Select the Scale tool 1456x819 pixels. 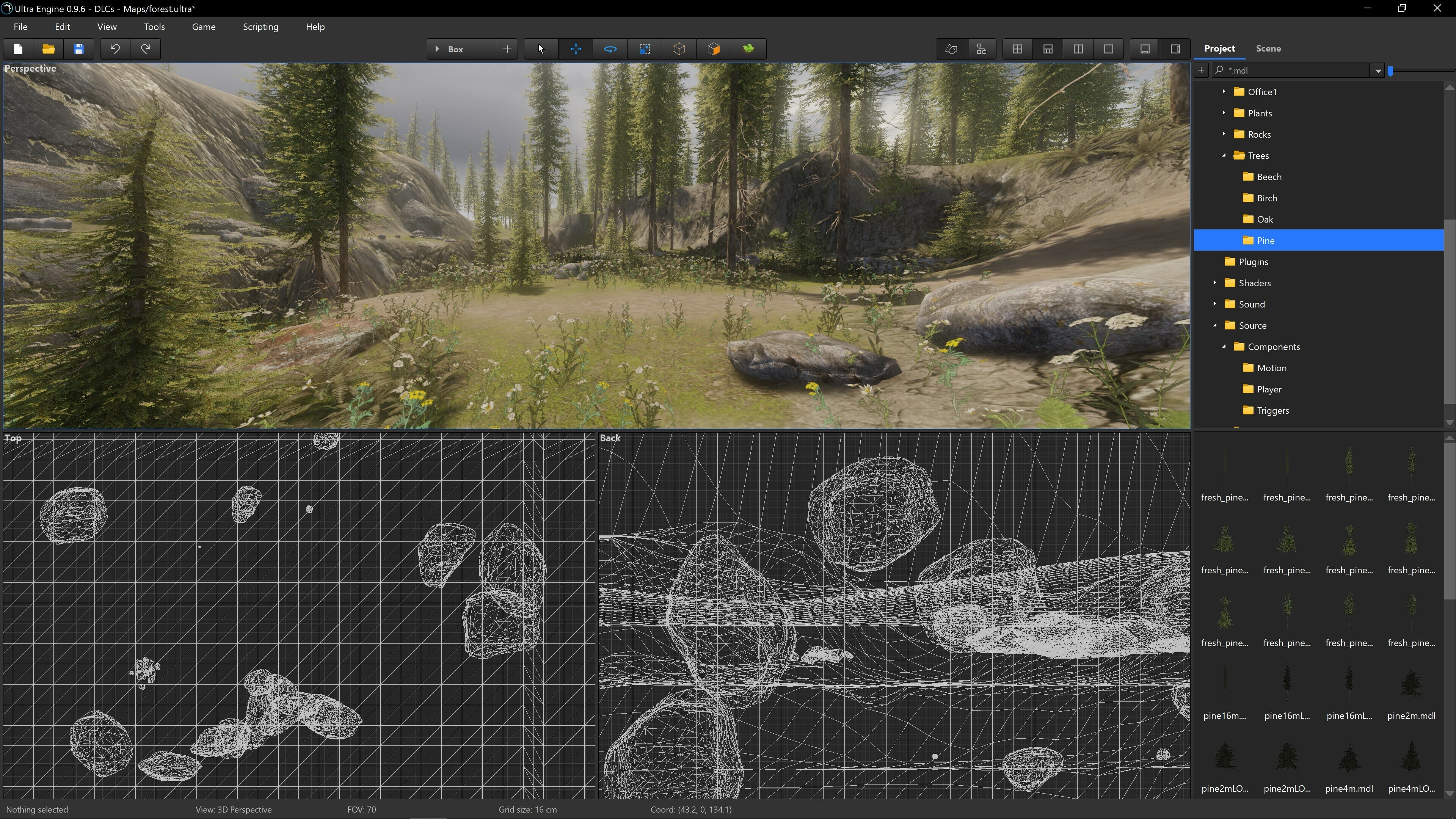pos(644,49)
